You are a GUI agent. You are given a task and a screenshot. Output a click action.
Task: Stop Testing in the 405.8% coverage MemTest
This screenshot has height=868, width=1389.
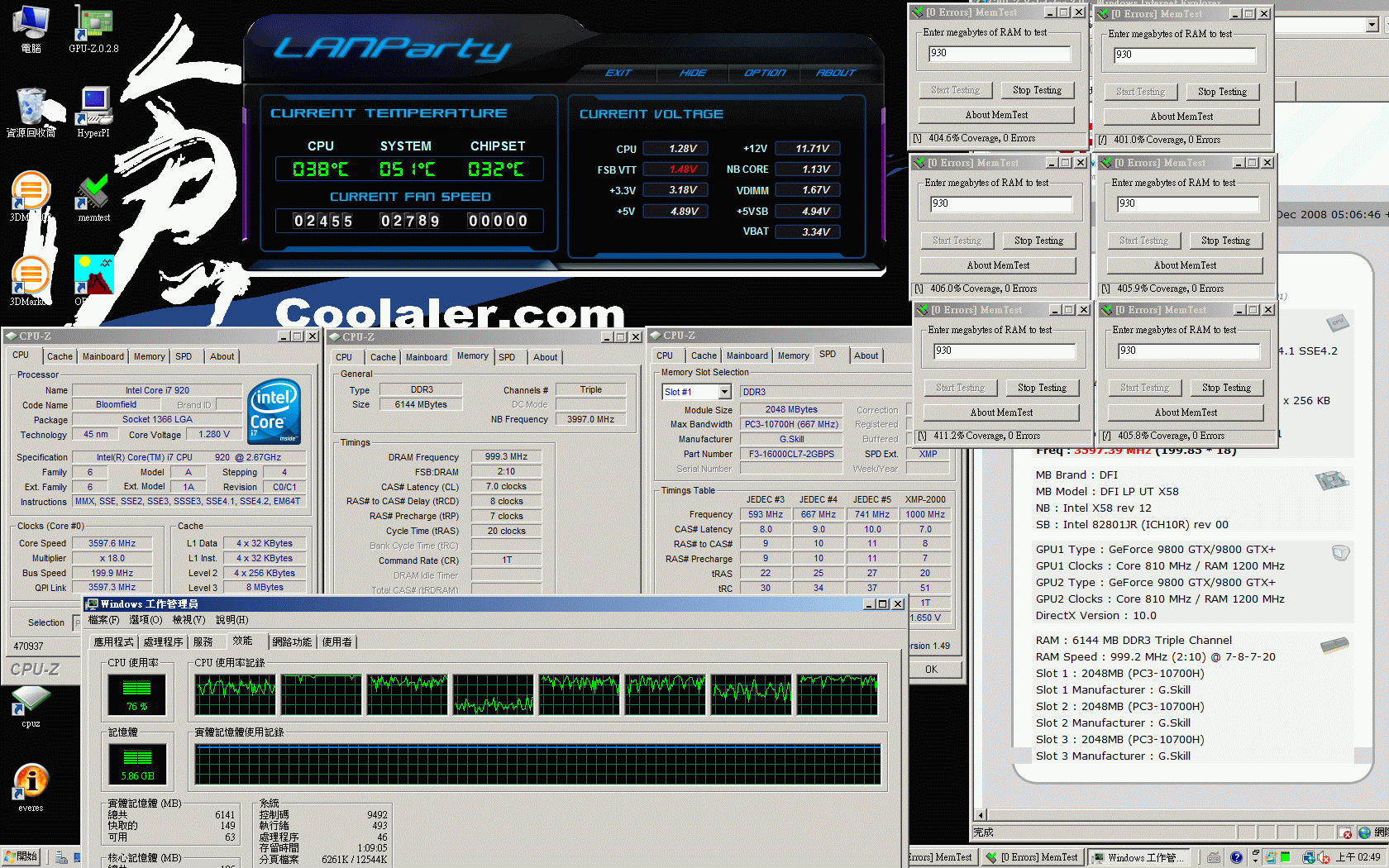pyautogui.click(x=1226, y=388)
